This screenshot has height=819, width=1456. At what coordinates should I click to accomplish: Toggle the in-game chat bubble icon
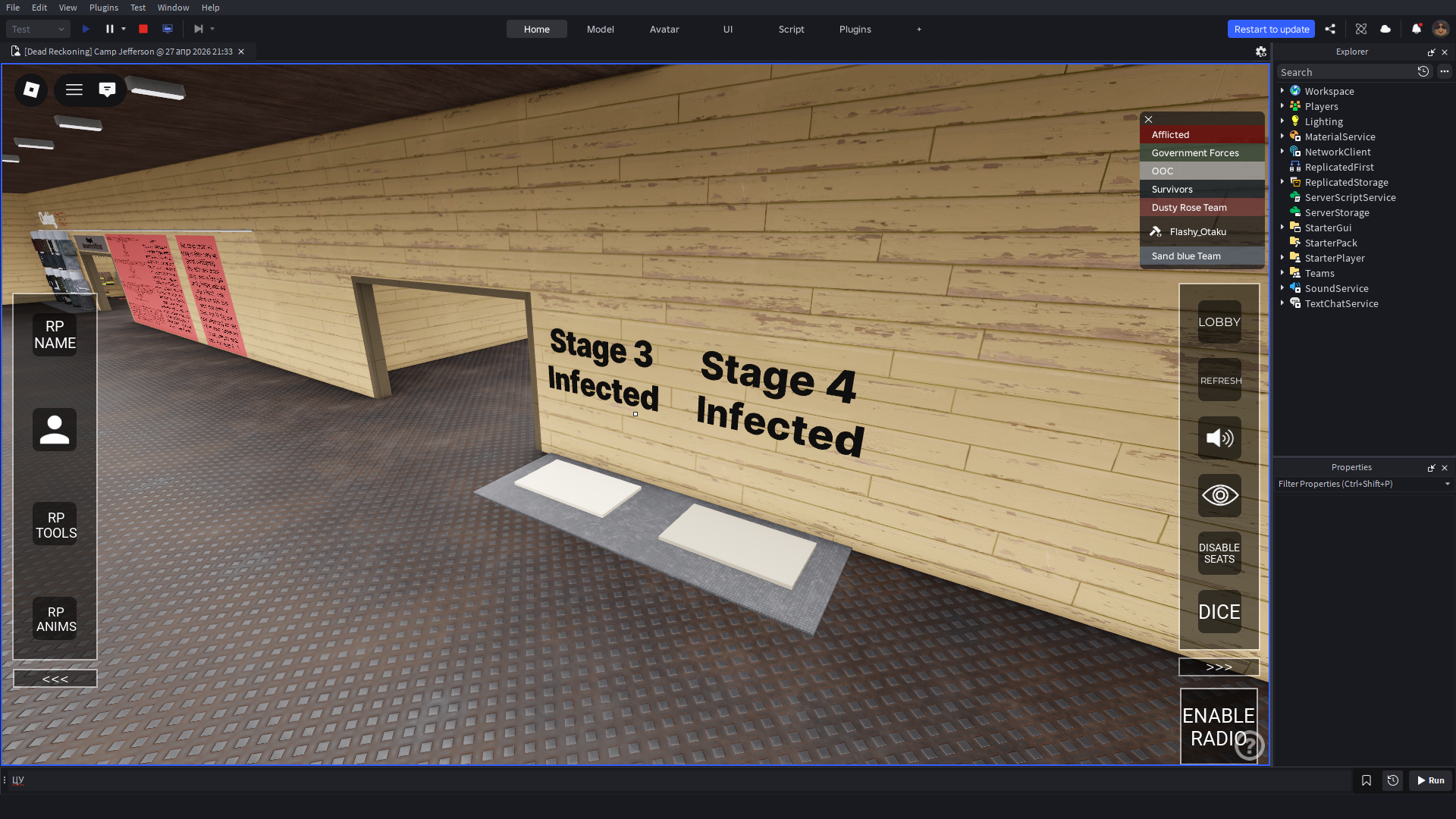(107, 89)
